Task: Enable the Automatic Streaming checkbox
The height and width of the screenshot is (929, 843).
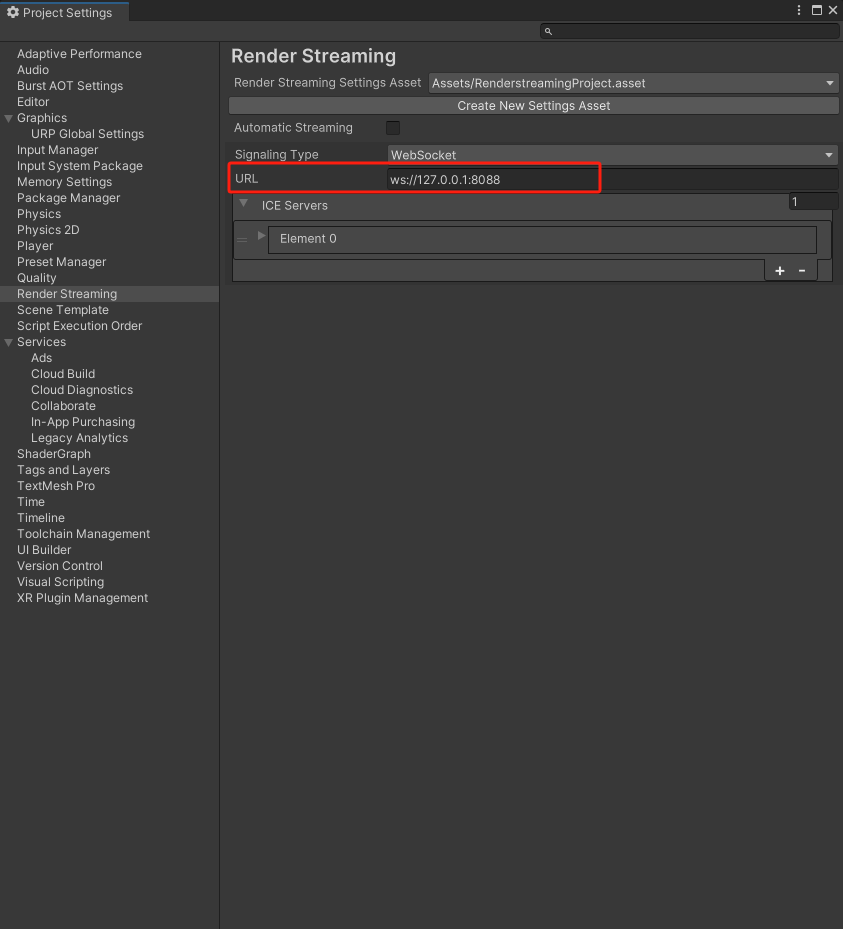Action: [x=393, y=128]
